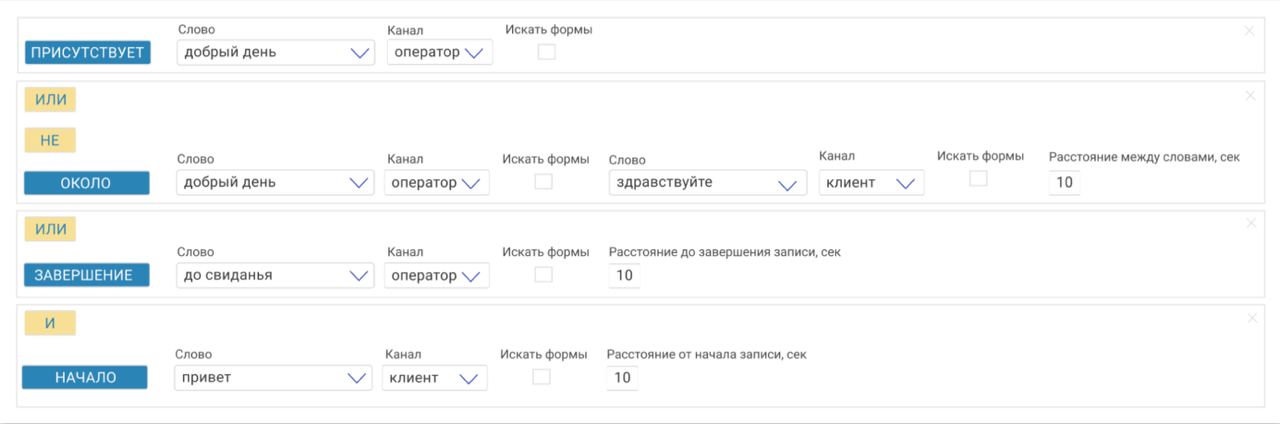Viewport: 1280px width, 424px height.
Task: Open the 'здравствуйте' word dropdown
Action: click(707, 183)
